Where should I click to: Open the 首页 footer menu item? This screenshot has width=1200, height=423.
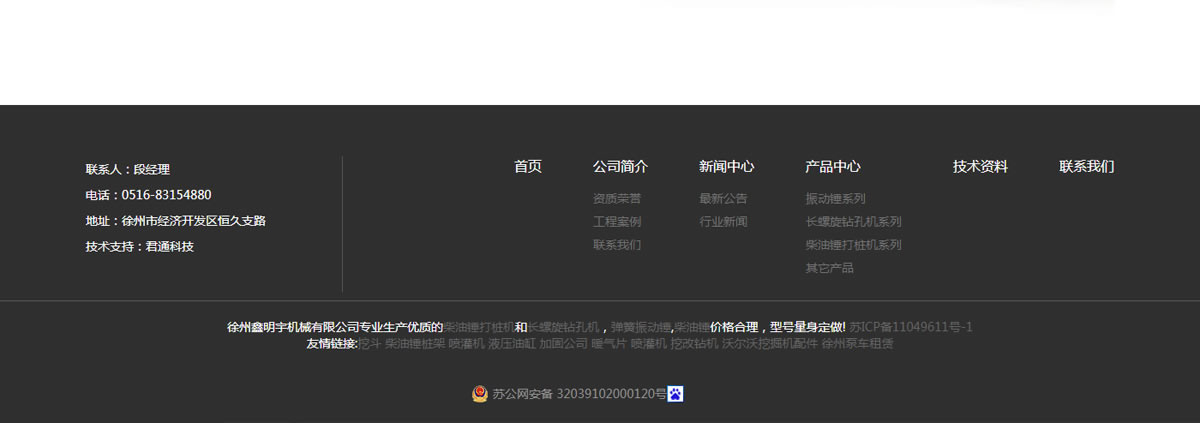coord(528,167)
